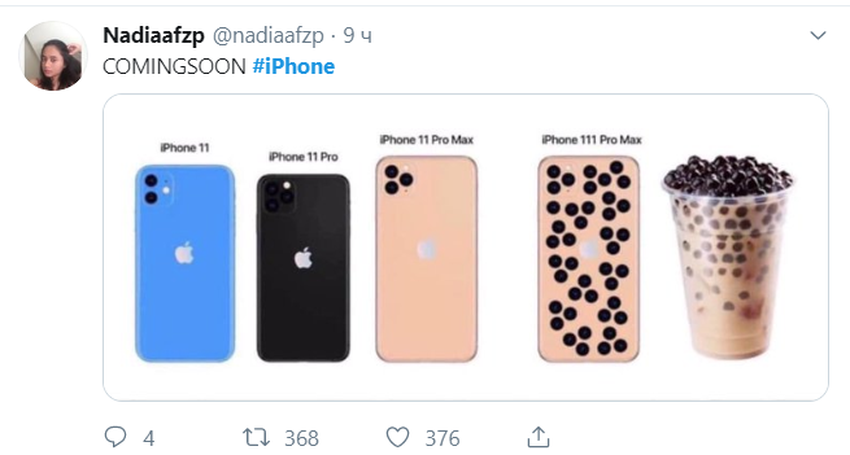
Task: Click the phone covered in many camera lenses
Action: click(588, 258)
